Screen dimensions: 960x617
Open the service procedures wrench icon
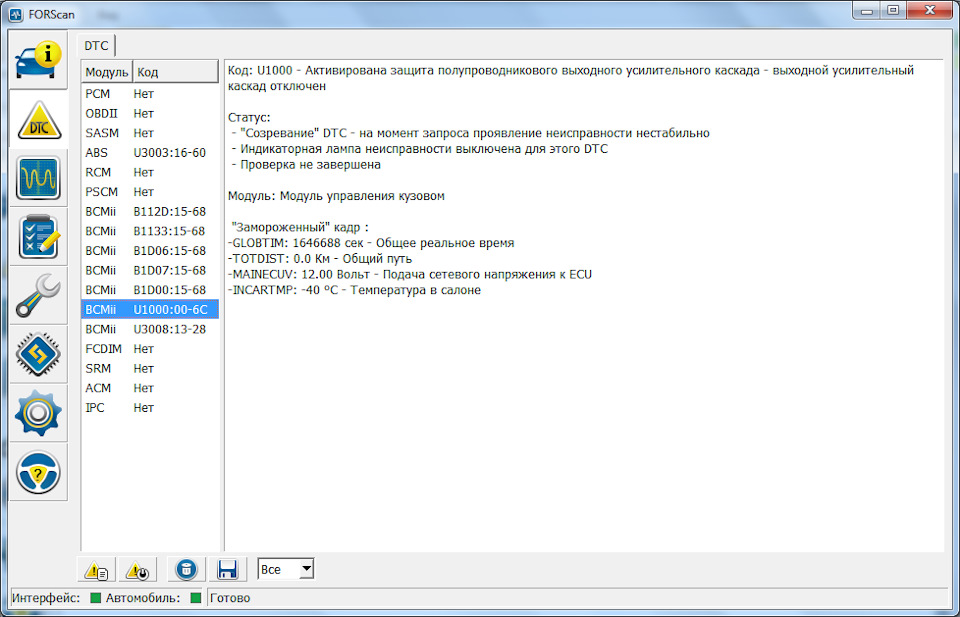pyautogui.click(x=38, y=296)
